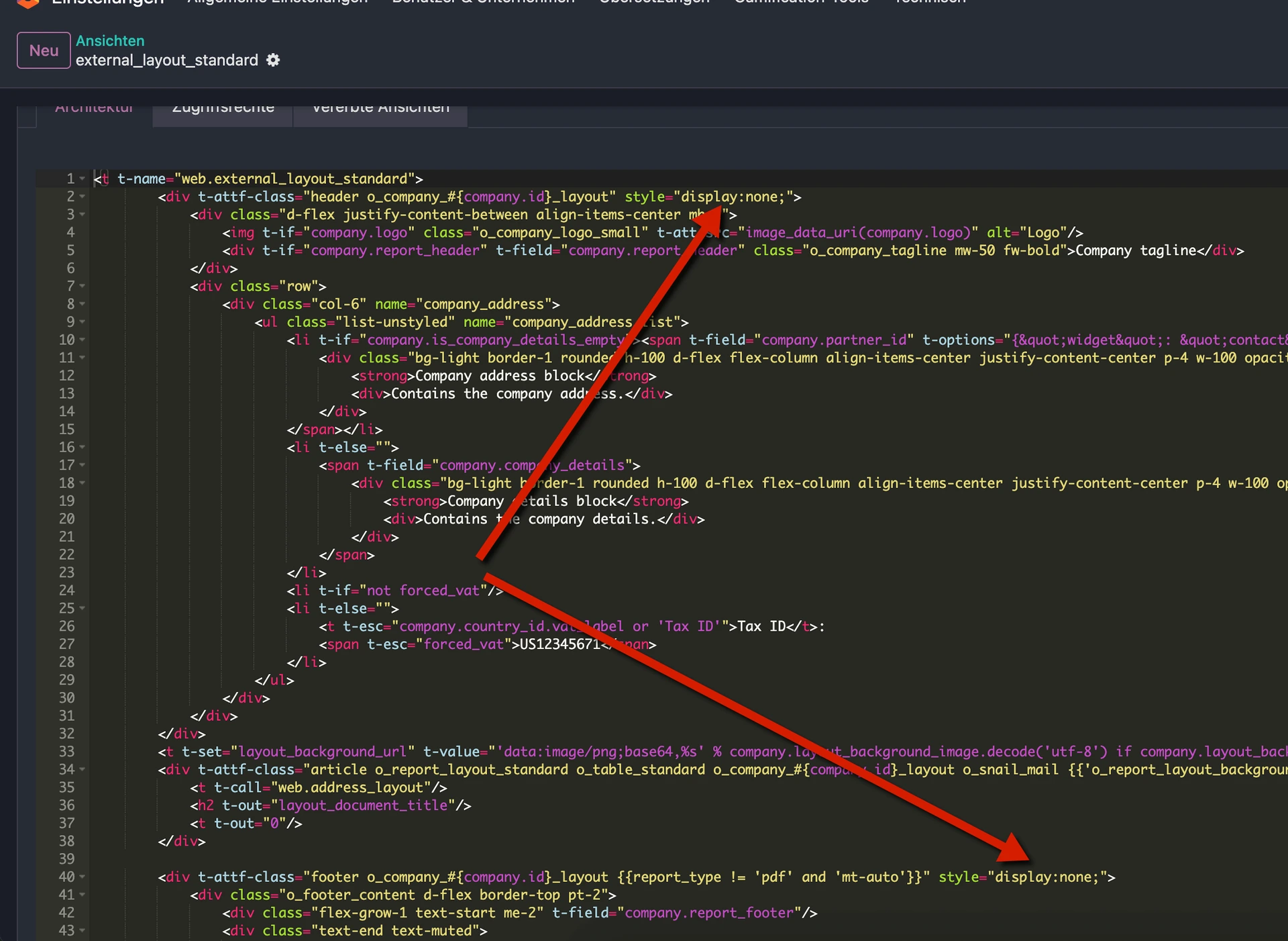Collapse the header div fold on line 2
Viewport: 1288px width, 941px height.
[x=82, y=197]
